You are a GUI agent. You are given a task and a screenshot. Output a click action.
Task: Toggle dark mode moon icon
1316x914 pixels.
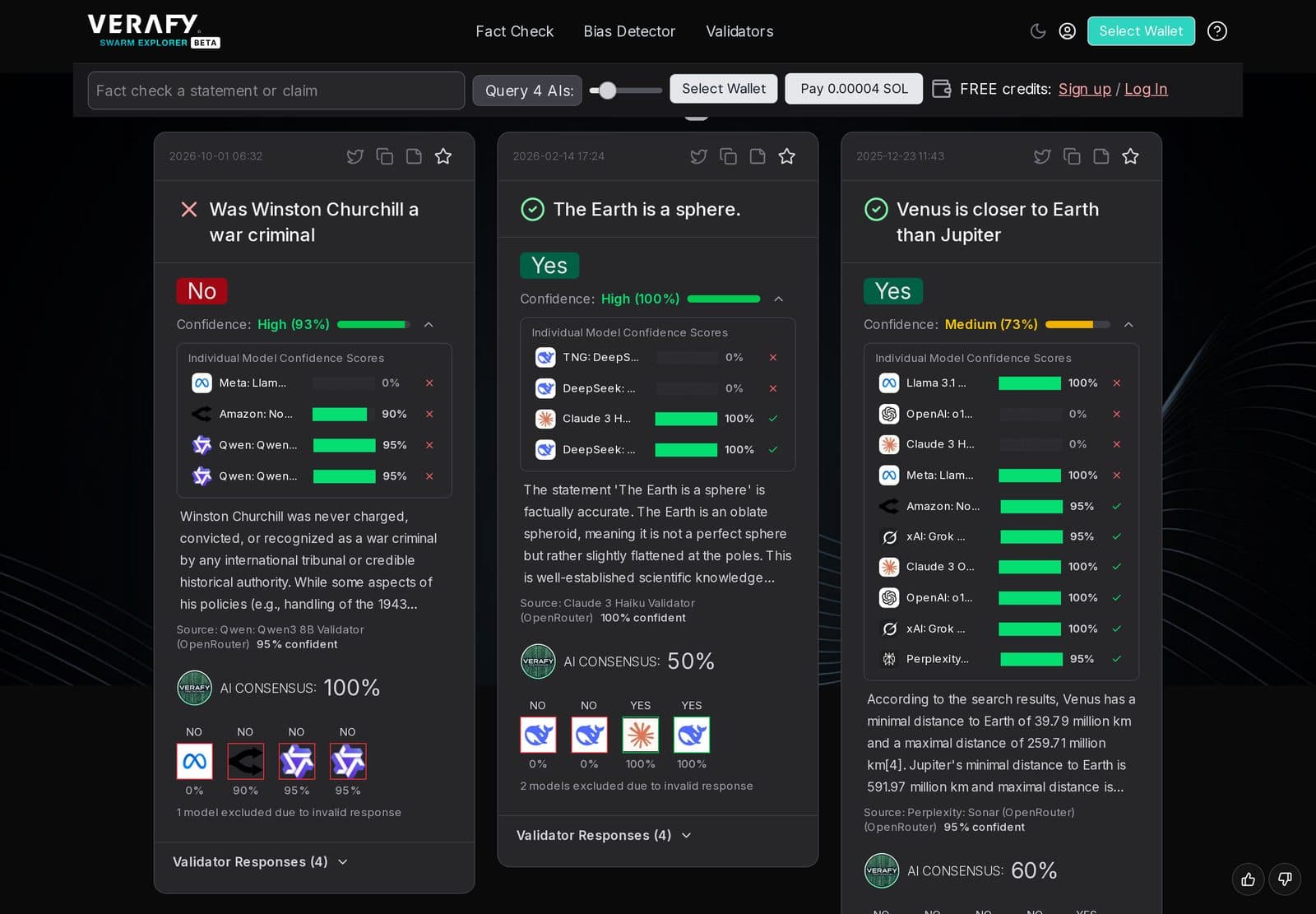click(x=1038, y=31)
